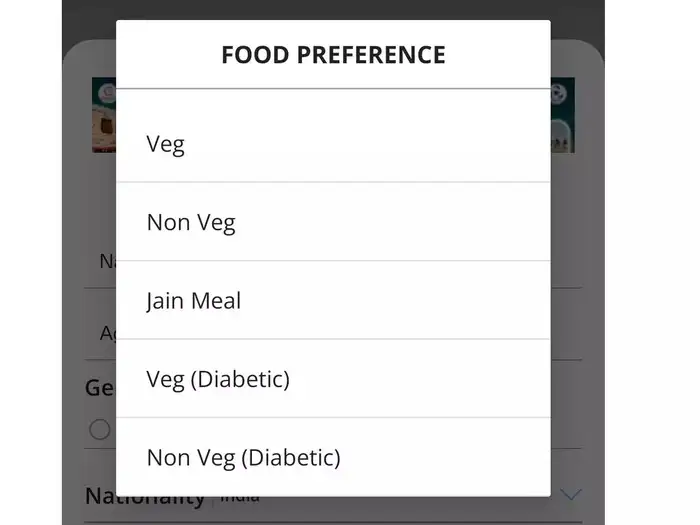Focus the Name input field
The width and height of the screenshot is (700, 525).
tap(100, 262)
